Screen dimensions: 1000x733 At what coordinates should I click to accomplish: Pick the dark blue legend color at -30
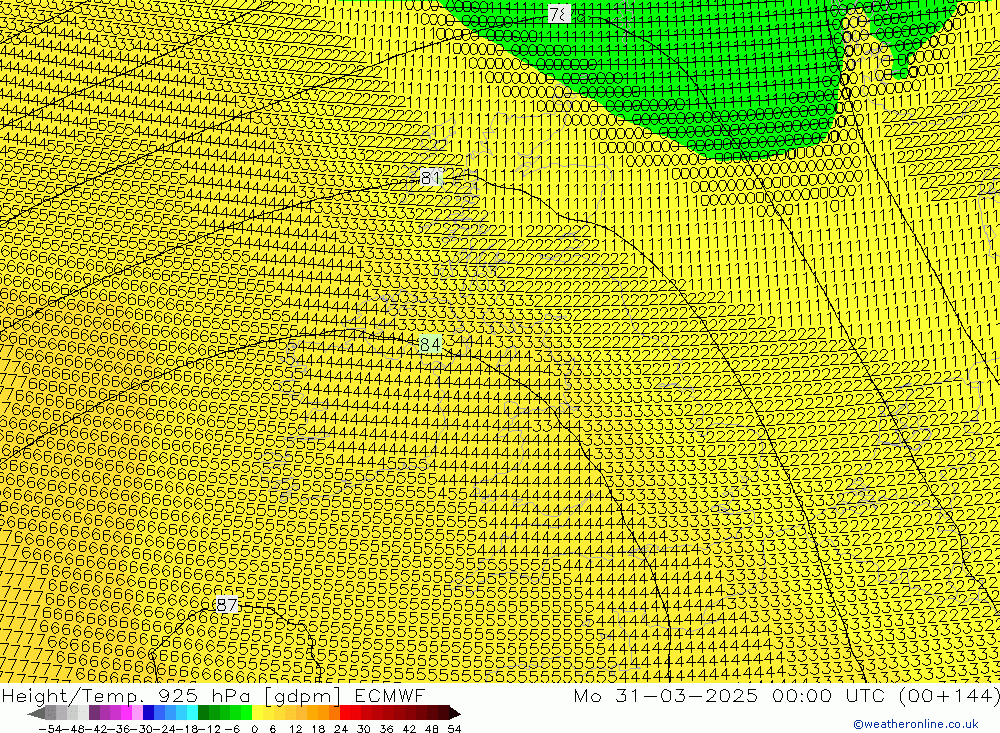pyautogui.click(x=149, y=713)
